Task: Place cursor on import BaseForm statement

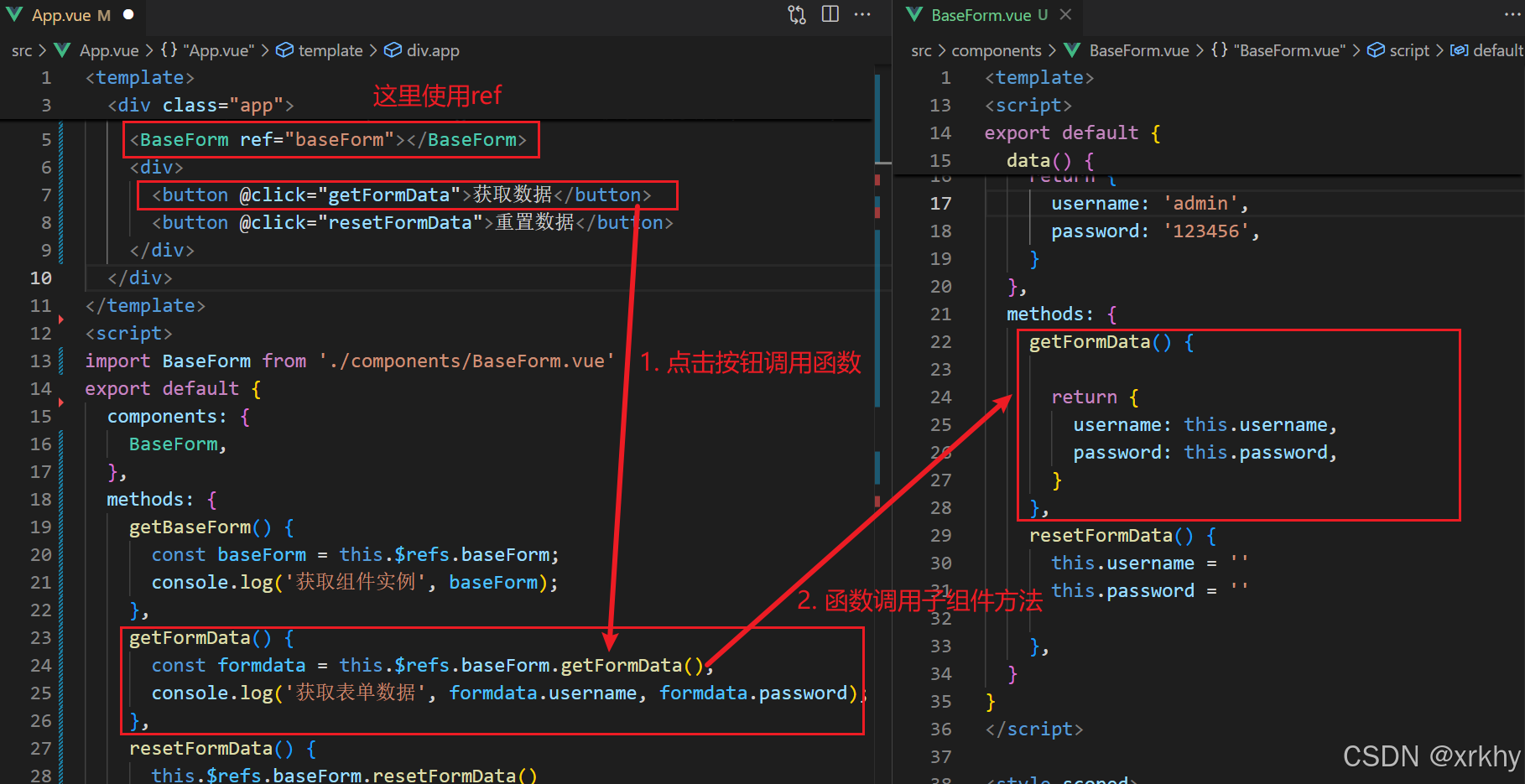Action: 349,361
